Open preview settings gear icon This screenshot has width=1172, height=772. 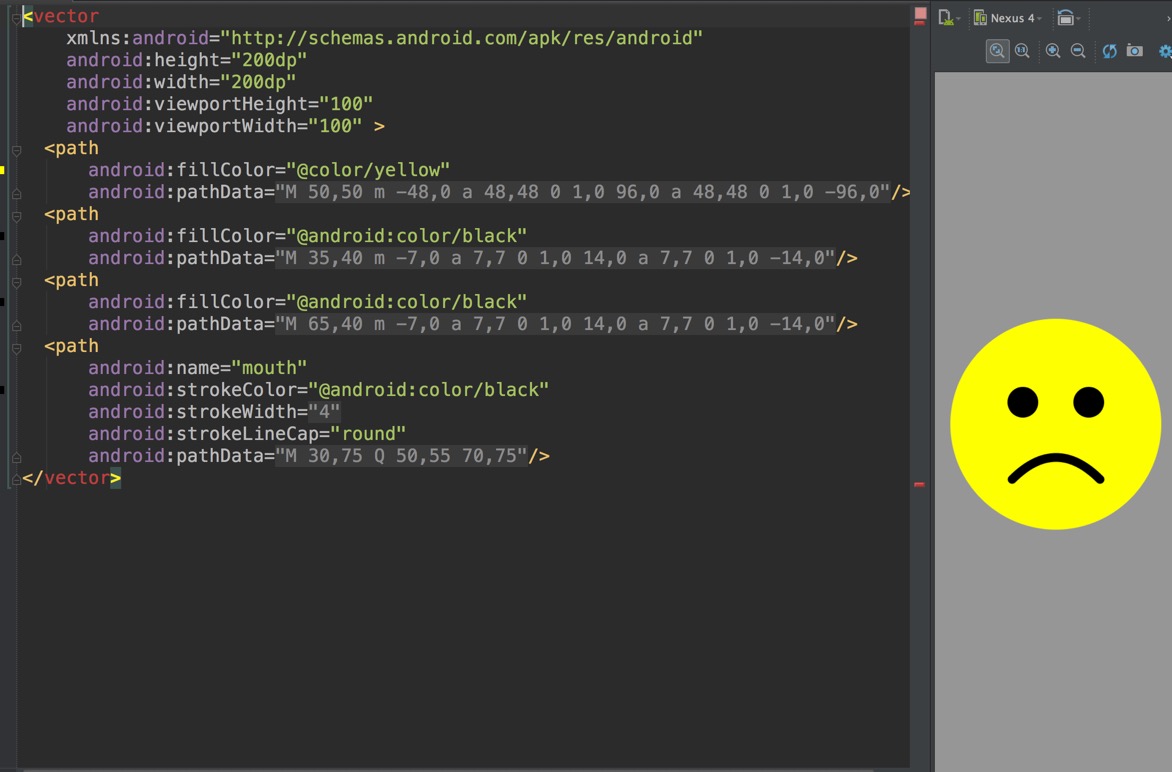(1165, 51)
